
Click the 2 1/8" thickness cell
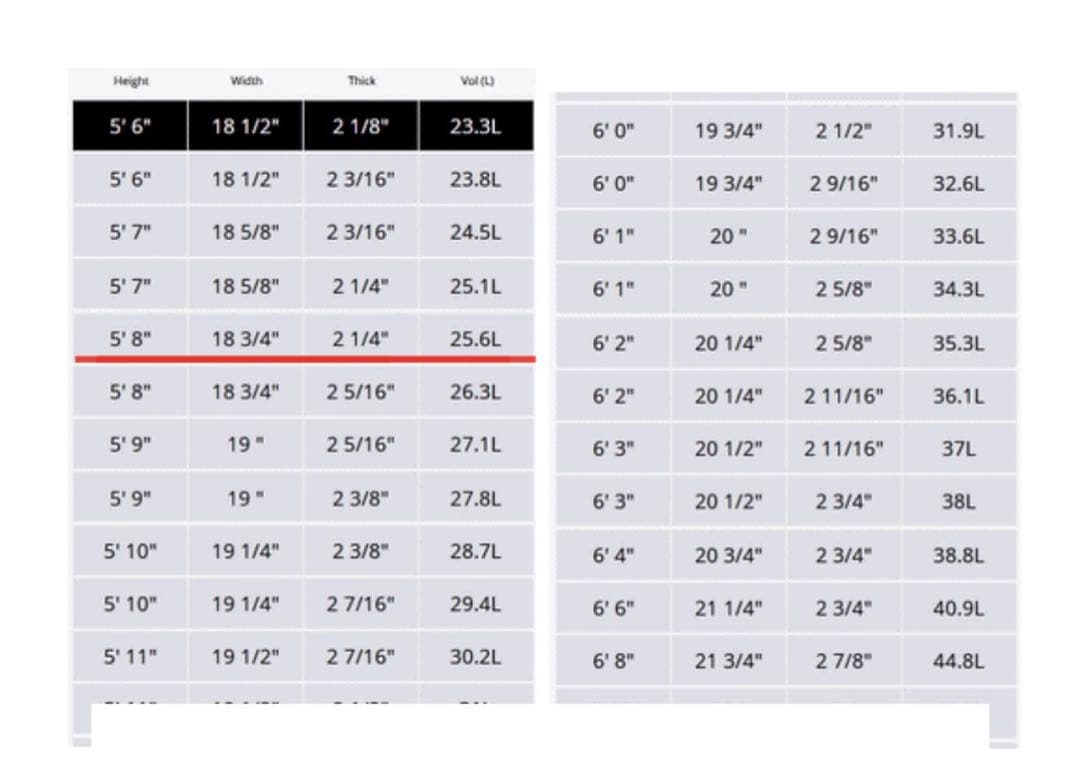pyautogui.click(x=361, y=127)
